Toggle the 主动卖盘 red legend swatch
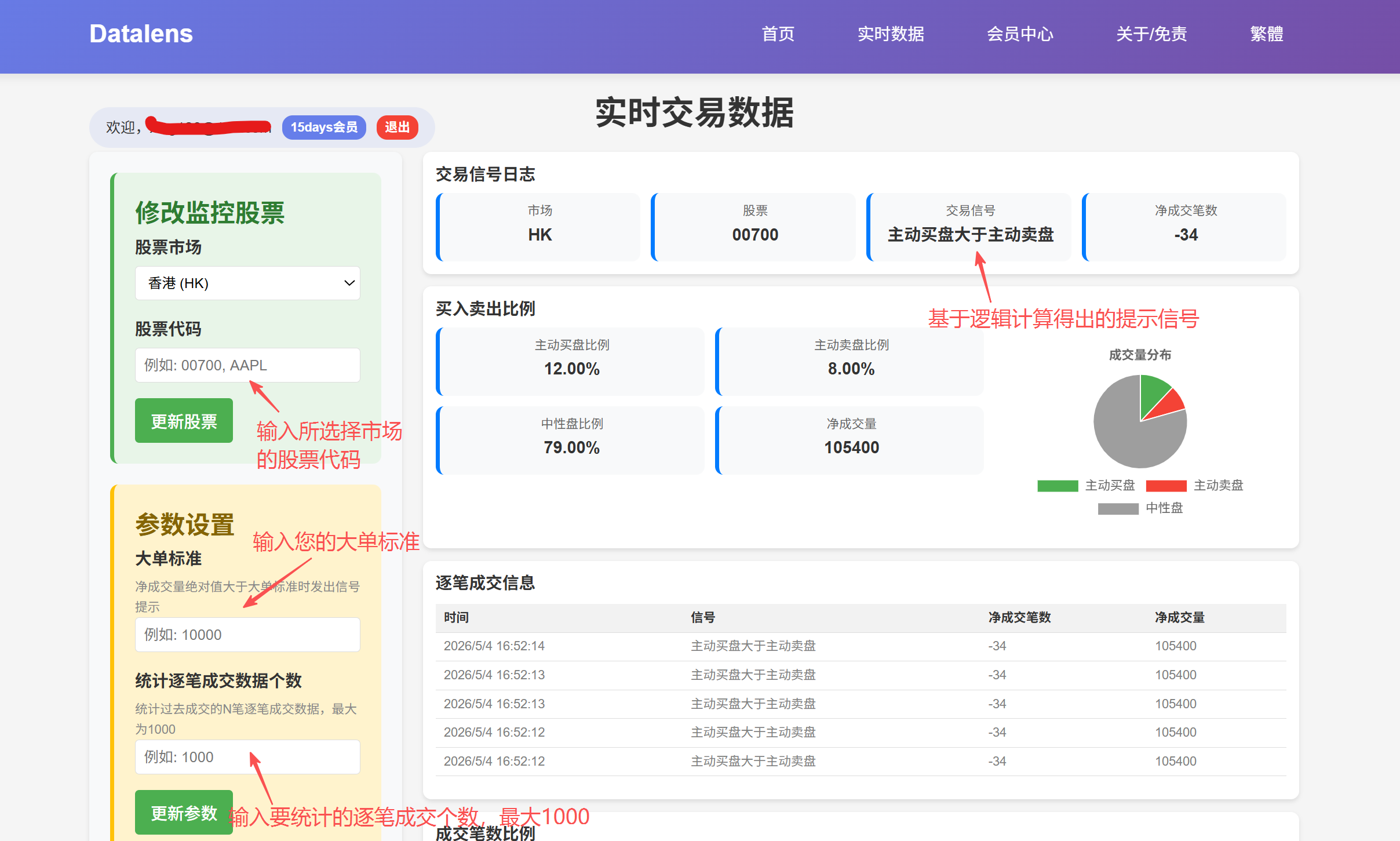This screenshot has width=1400, height=841. pyautogui.click(x=1166, y=486)
